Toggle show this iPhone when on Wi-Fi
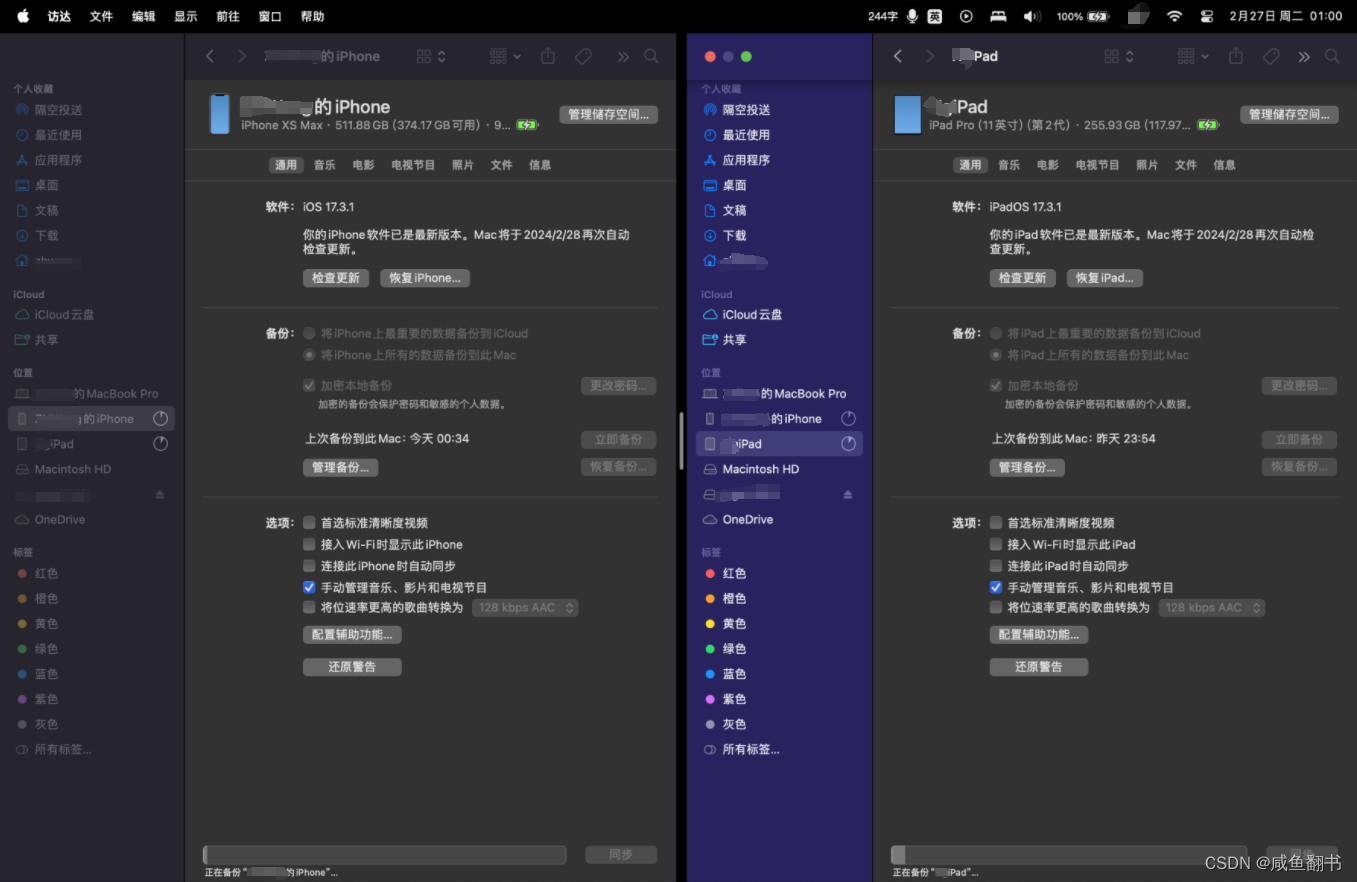The image size is (1357, 882). (309, 545)
